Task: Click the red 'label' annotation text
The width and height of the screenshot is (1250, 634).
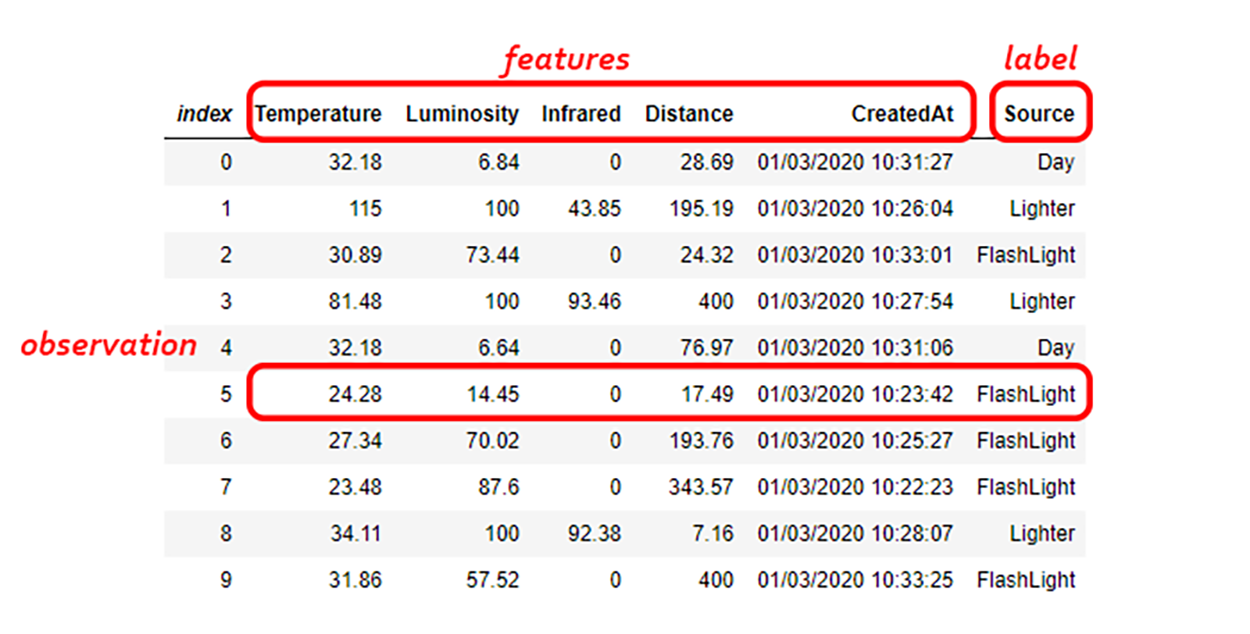Action: (1040, 59)
